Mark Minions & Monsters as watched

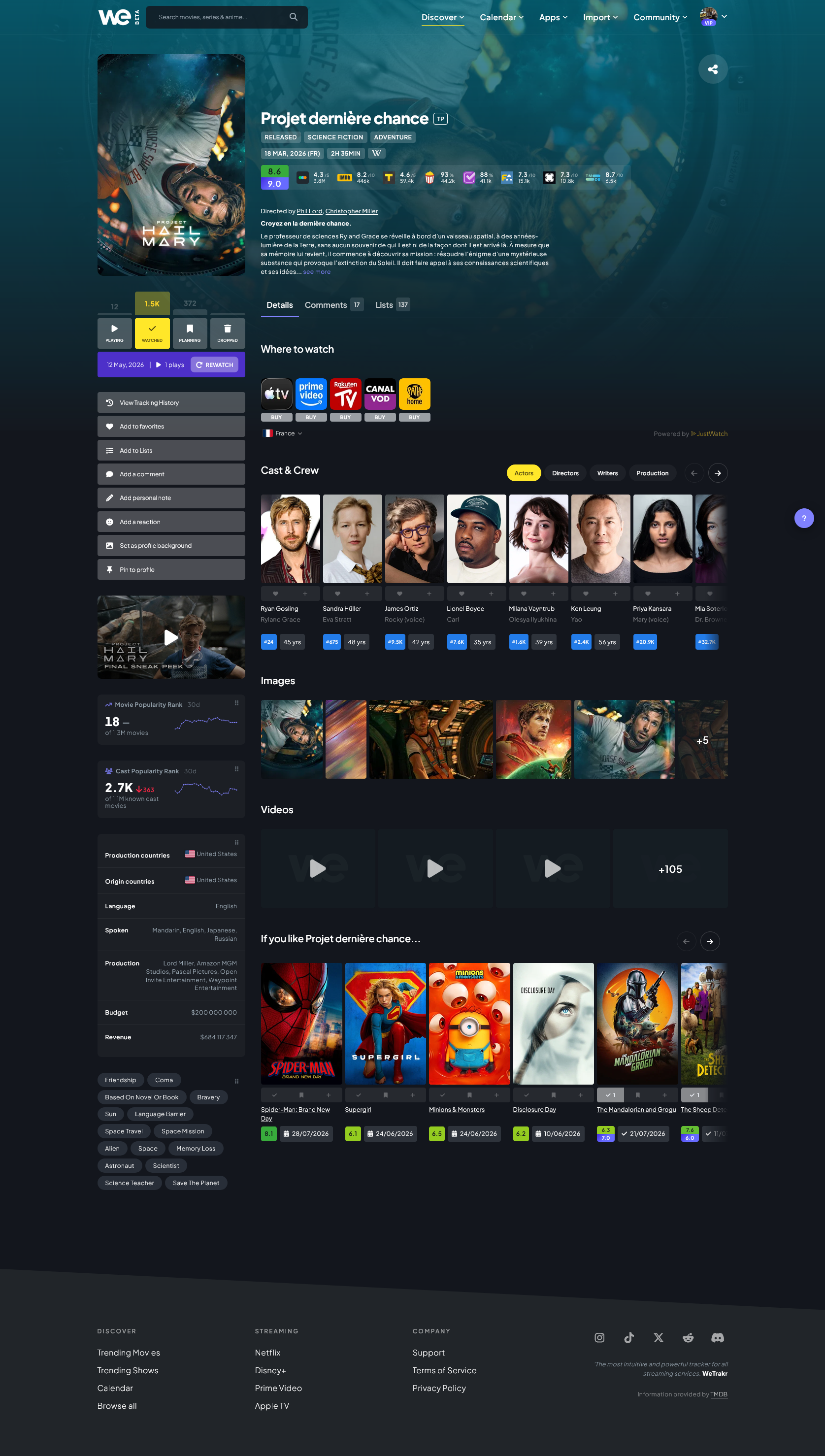pos(442,1095)
